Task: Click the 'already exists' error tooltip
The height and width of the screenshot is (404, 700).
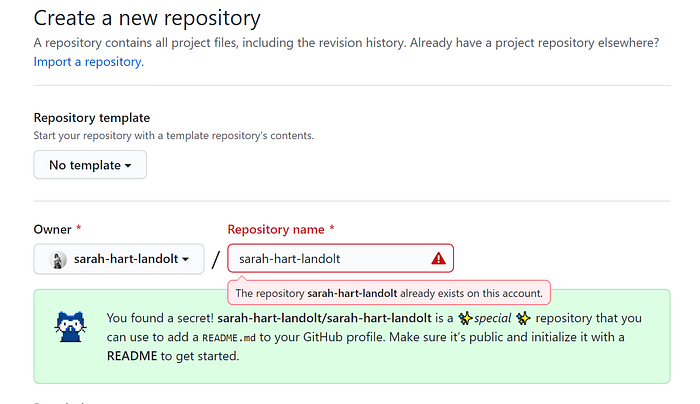Action: 389,293
